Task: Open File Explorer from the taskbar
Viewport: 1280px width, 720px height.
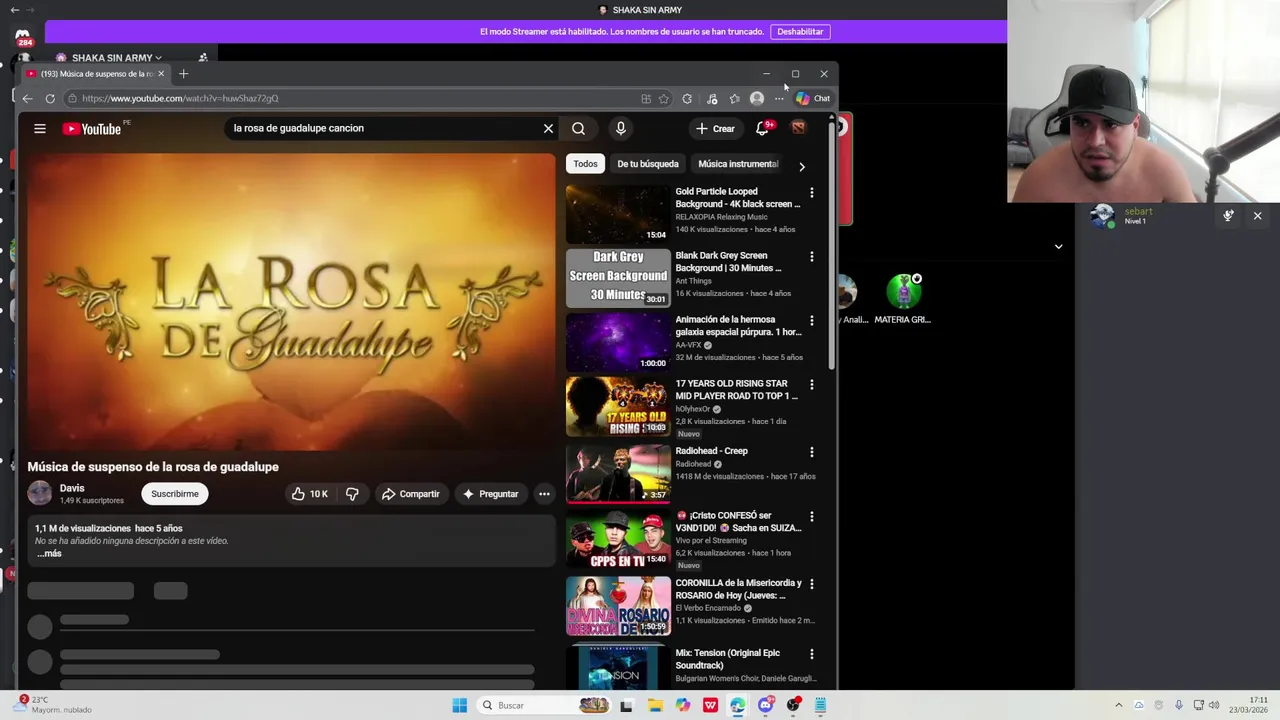Action: click(x=655, y=705)
